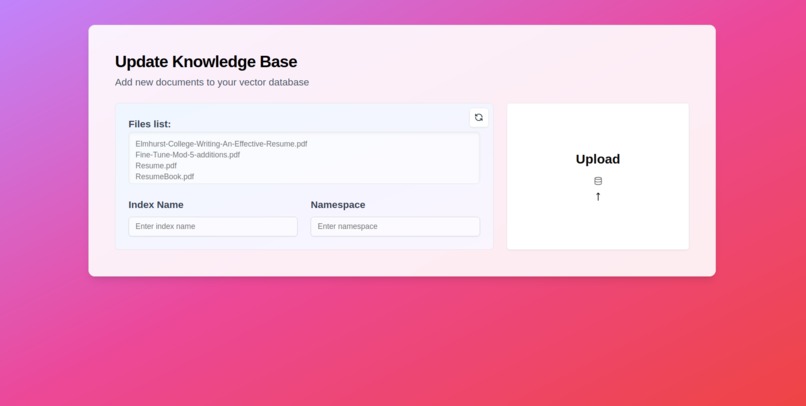Click the refresh files list icon
The height and width of the screenshot is (406, 806).
(x=479, y=118)
